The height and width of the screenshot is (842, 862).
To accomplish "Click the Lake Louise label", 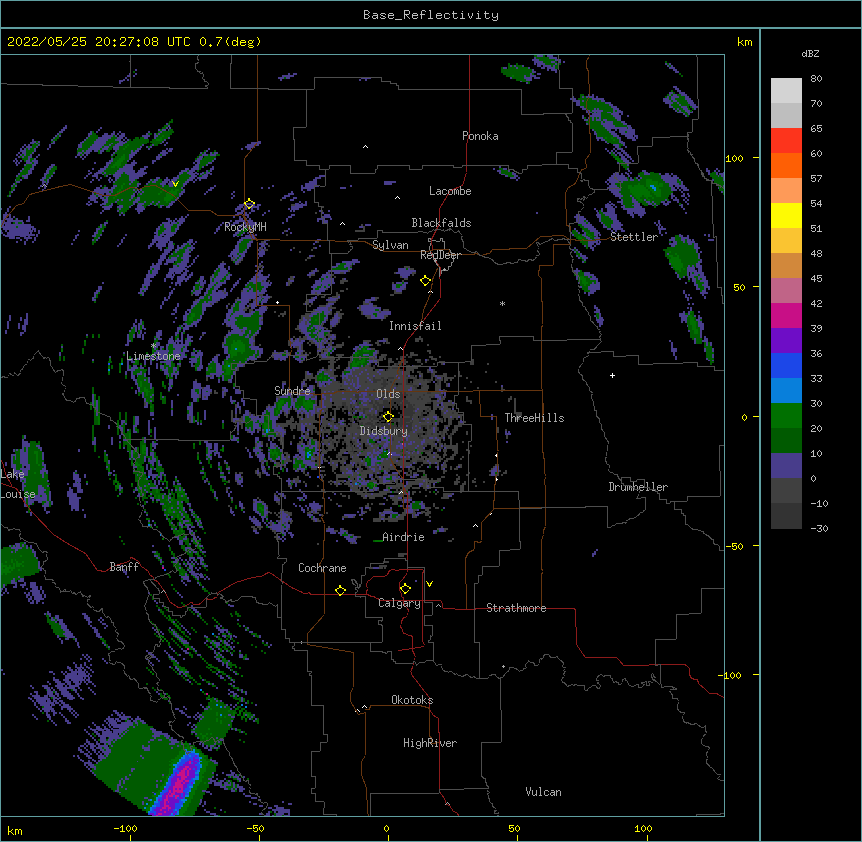I will [18, 484].
